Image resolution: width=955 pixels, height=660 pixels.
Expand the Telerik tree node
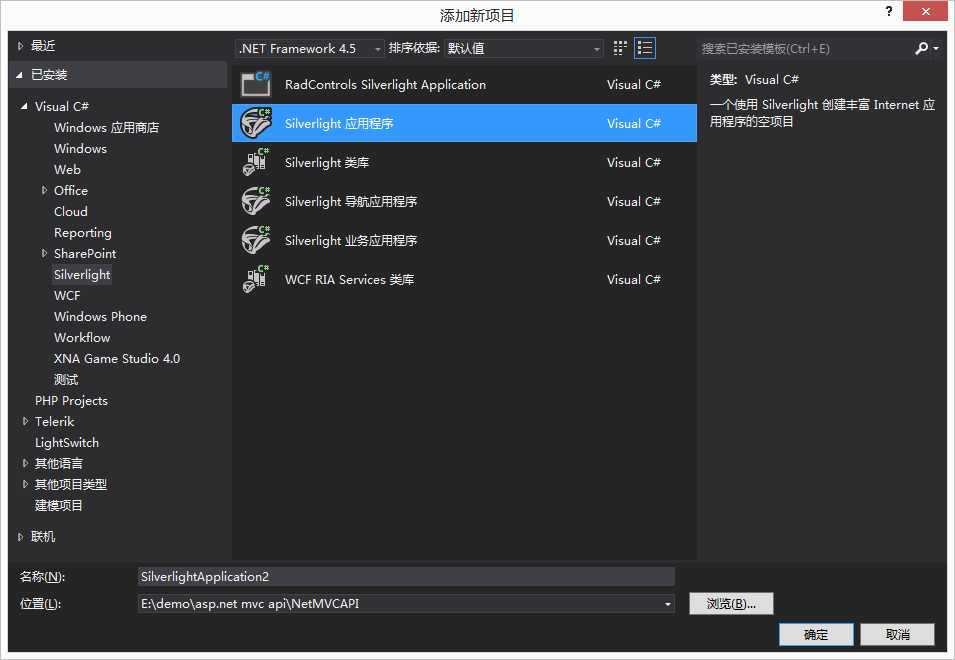(25, 421)
